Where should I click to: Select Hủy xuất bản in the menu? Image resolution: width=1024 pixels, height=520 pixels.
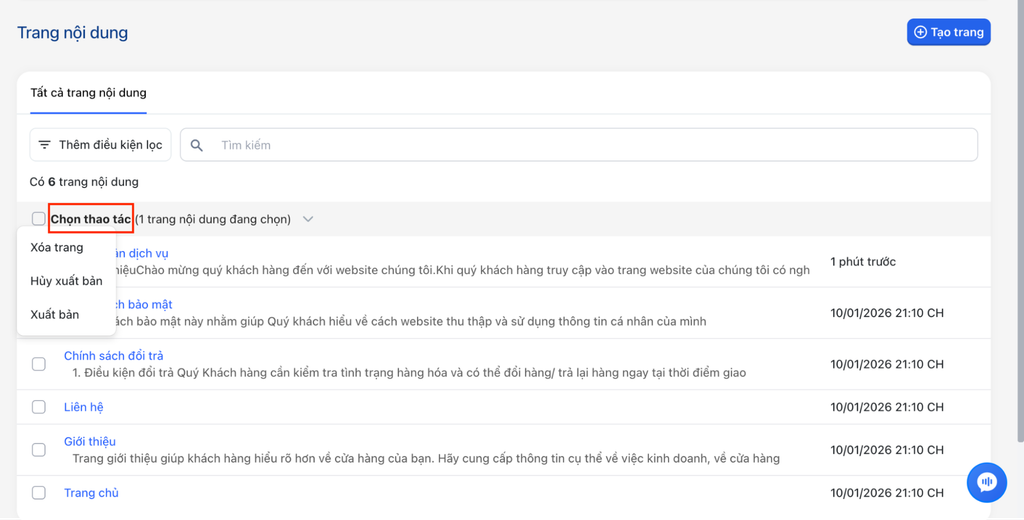[x=66, y=281]
